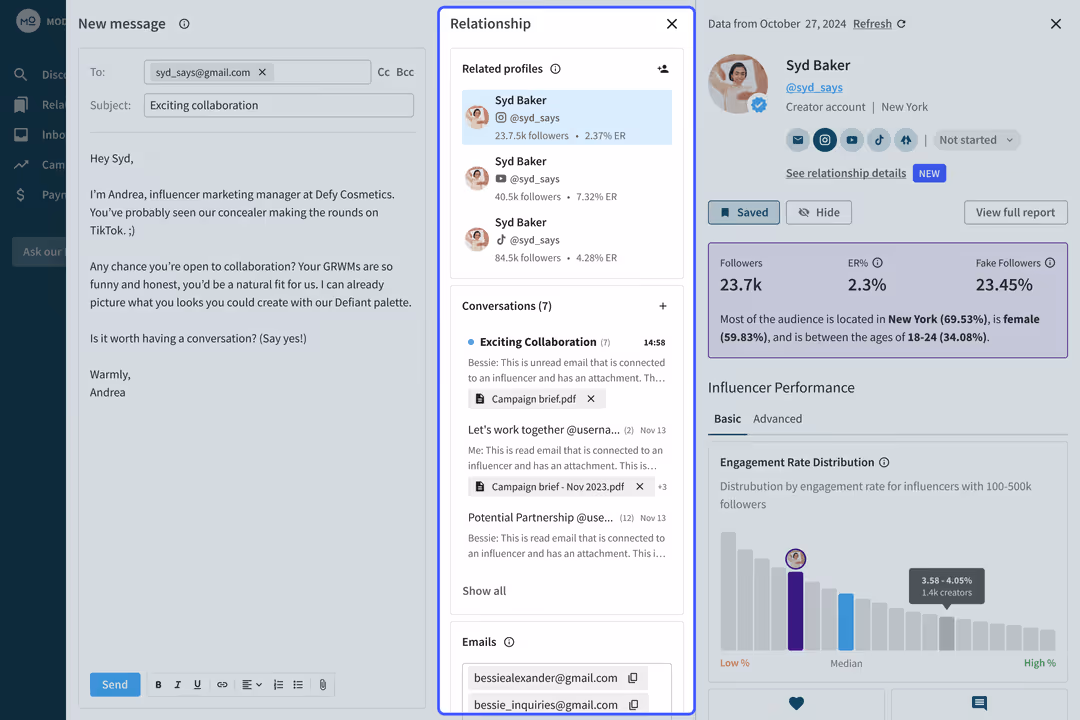Click the blue median bar in chart
The width and height of the screenshot is (1080, 720).
point(846,621)
